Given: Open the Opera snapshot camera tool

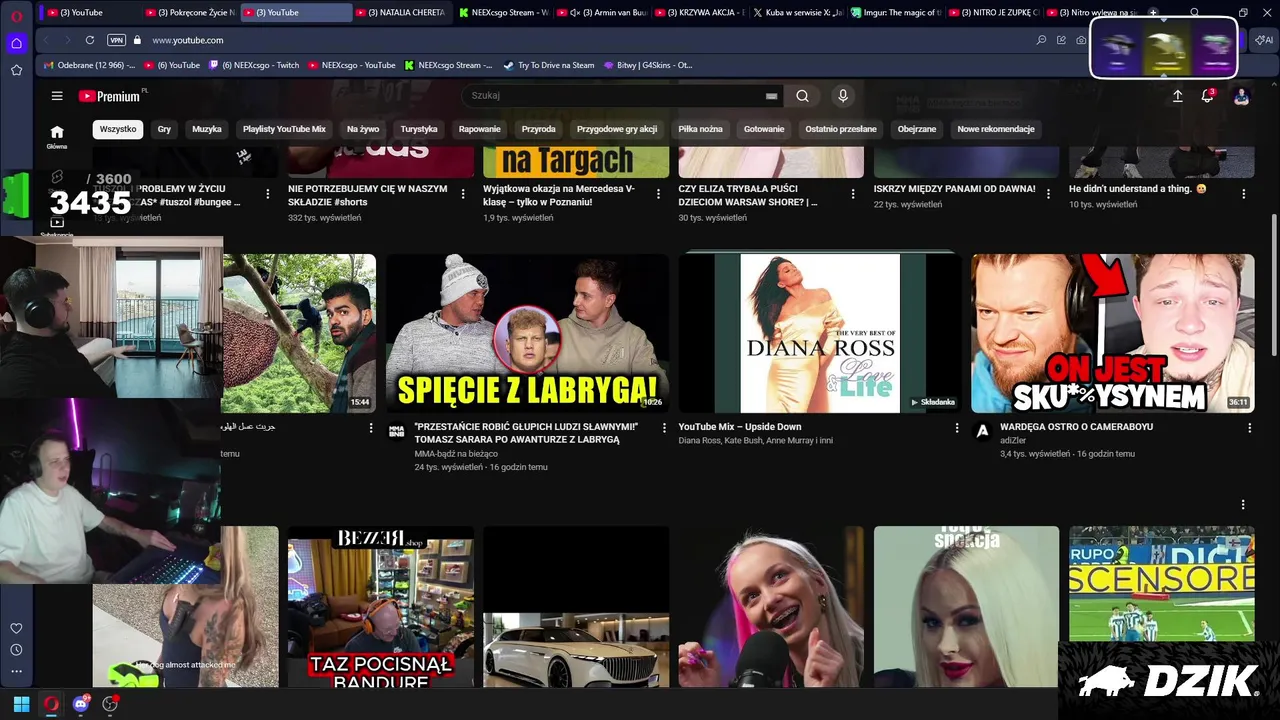Looking at the screenshot, I should point(1081,40).
